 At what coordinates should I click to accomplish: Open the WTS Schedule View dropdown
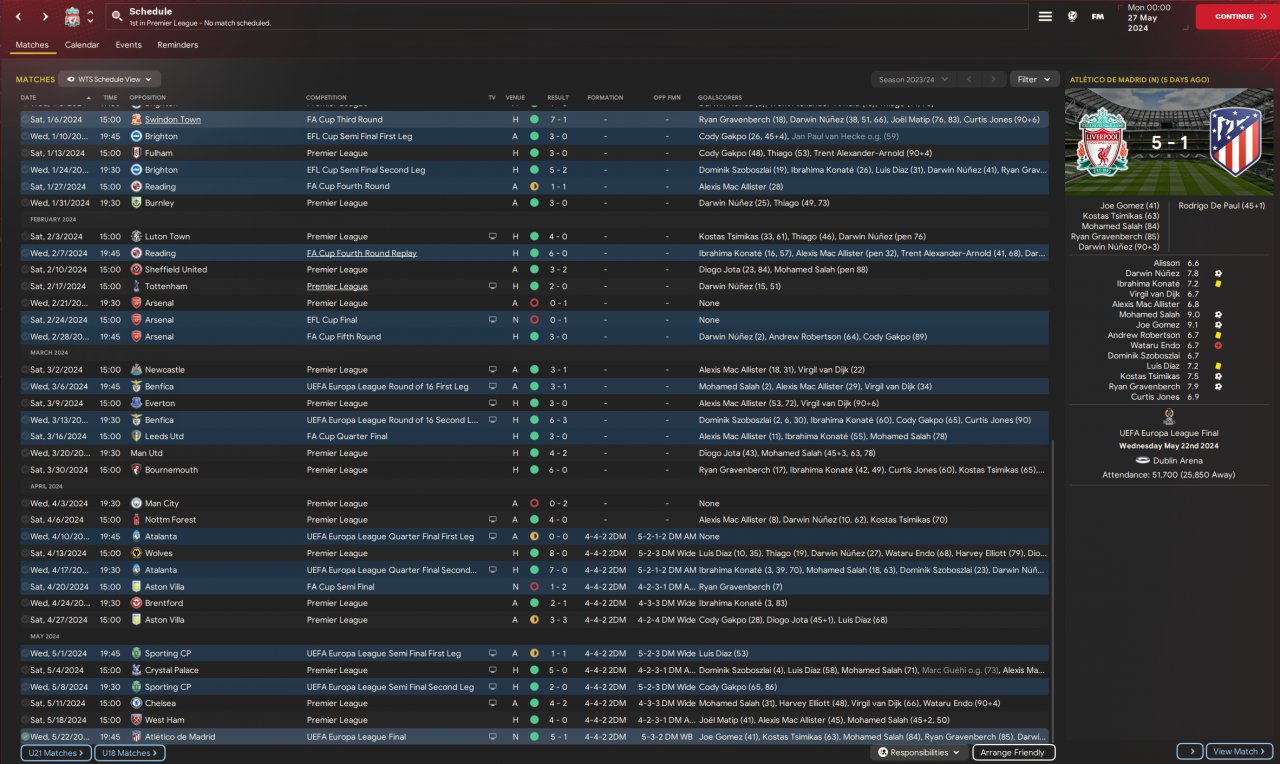[x=110, y=79]
